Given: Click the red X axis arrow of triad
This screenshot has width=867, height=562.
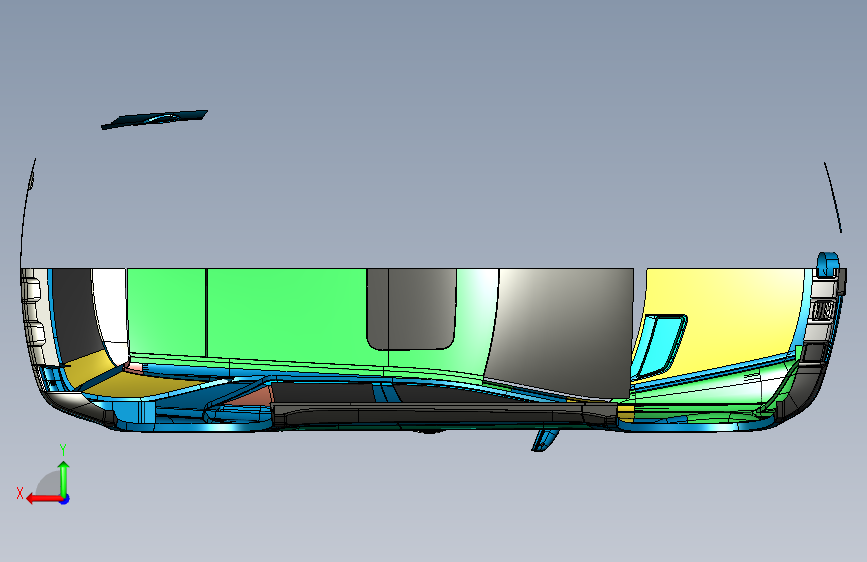Looking at the screenshot, I should pos(44,499).
